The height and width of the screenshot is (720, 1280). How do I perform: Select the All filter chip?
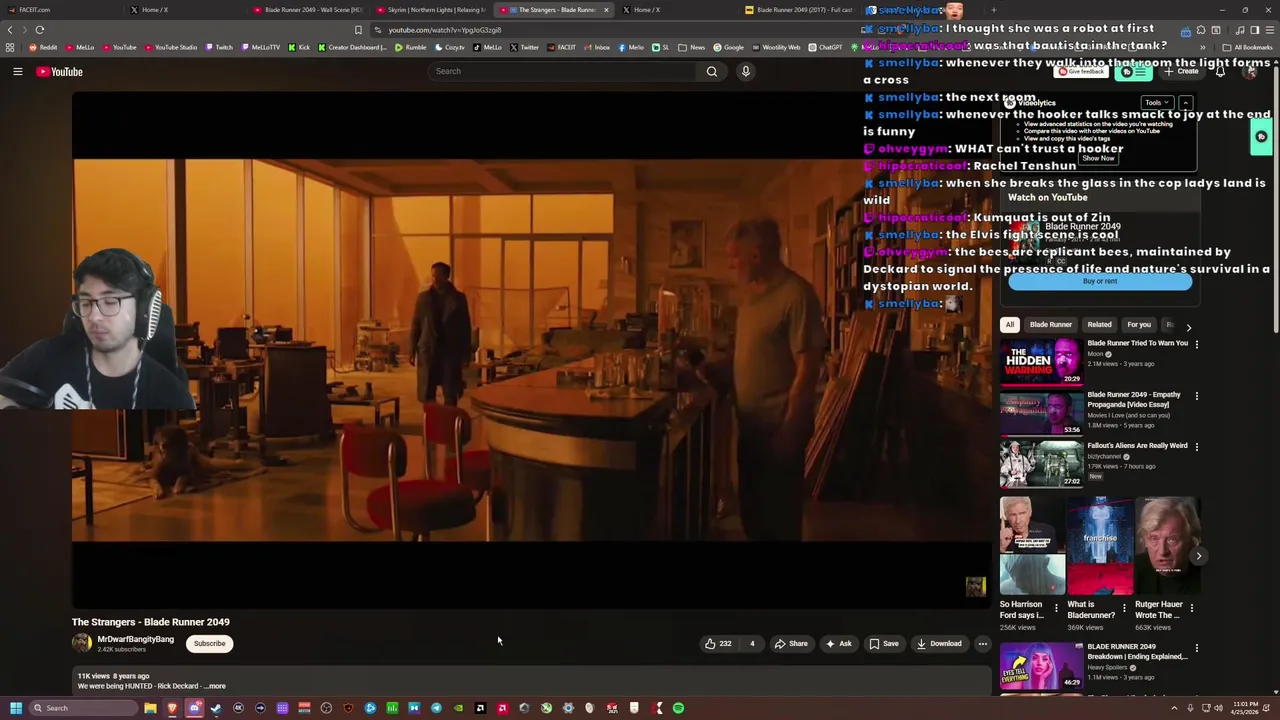coord(1010,324)
